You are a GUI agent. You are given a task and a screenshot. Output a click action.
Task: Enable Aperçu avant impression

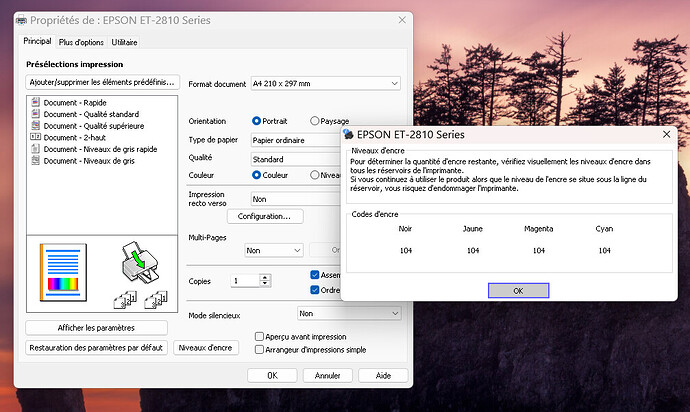[x=260, y=336]
